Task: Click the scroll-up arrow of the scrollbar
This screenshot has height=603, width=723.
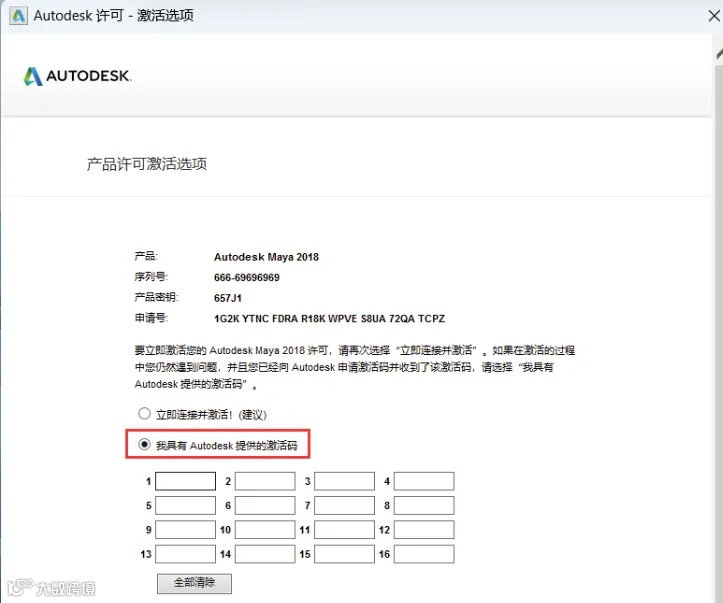Action: (x=719, y=54)
